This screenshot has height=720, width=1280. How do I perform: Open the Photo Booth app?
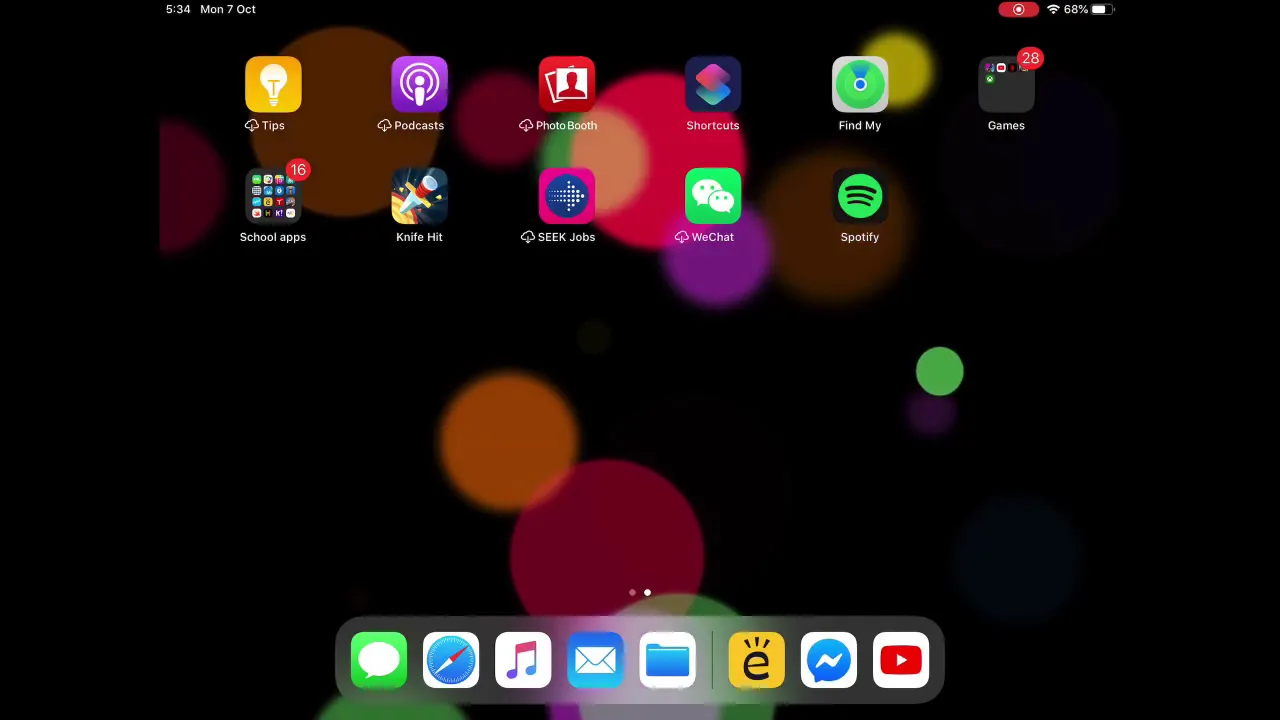566,85
